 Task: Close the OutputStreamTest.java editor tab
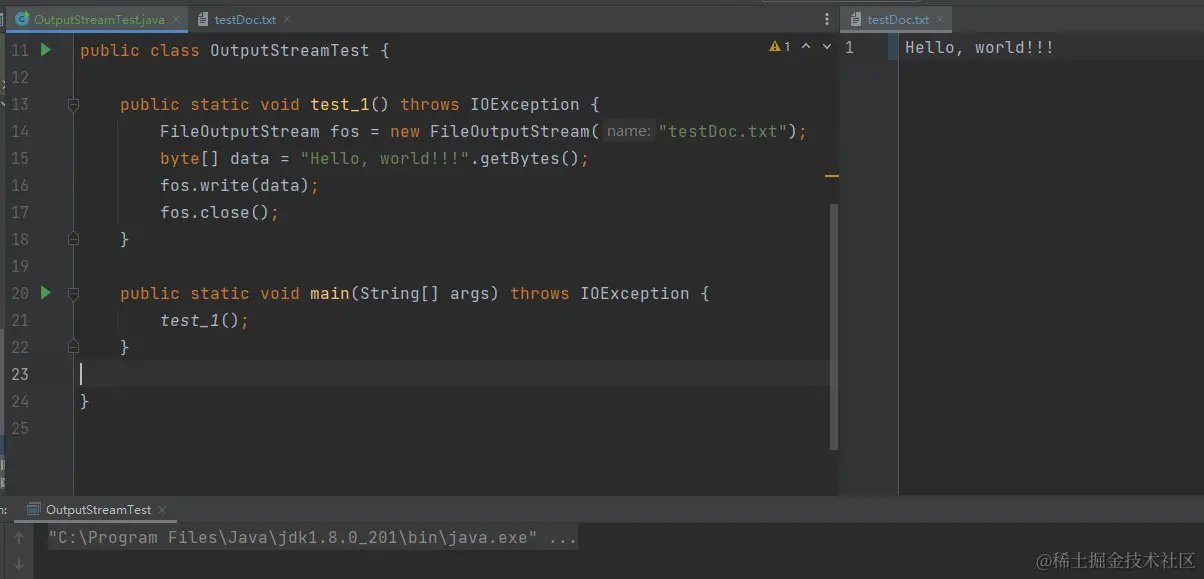tap(177, 19)
